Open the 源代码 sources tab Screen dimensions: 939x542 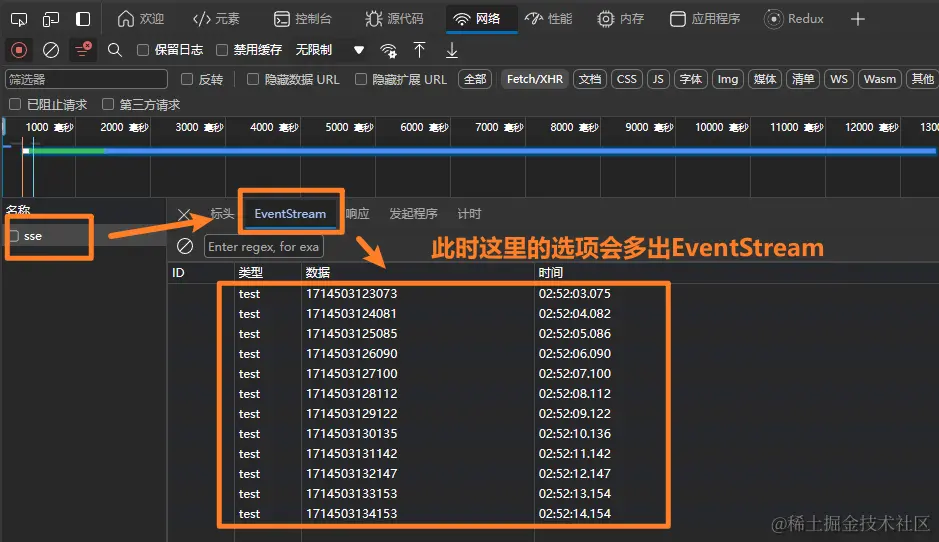click(394, 19)
